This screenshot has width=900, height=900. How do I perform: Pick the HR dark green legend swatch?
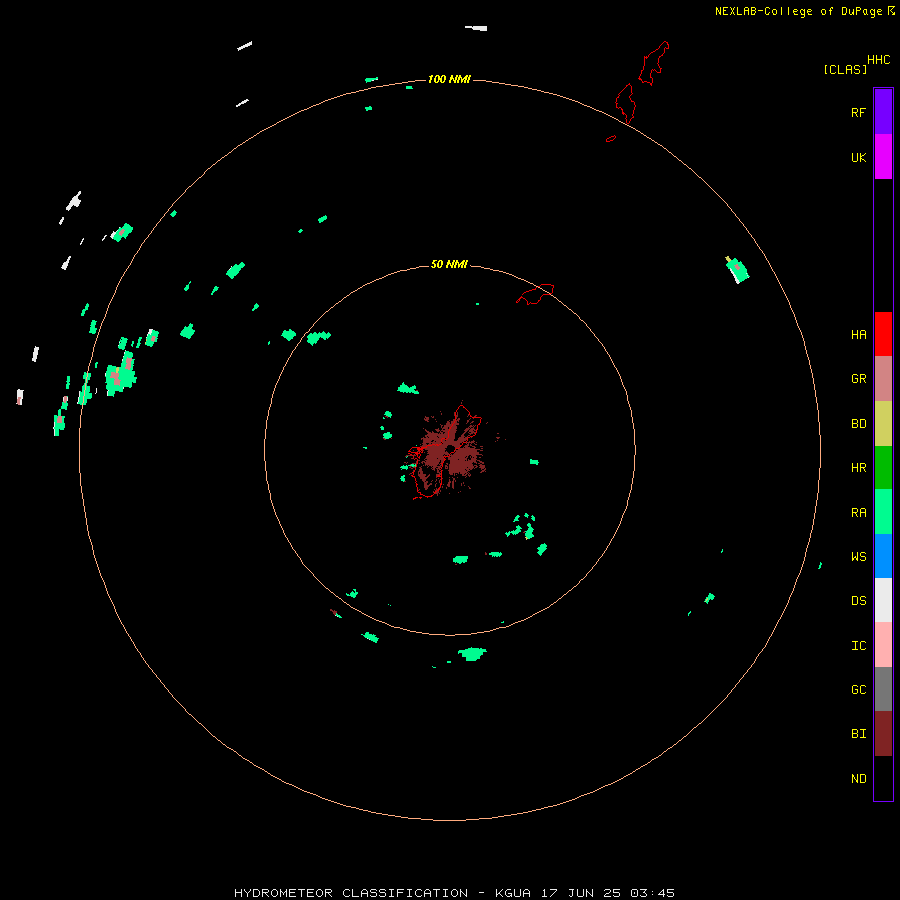point(883,467)
